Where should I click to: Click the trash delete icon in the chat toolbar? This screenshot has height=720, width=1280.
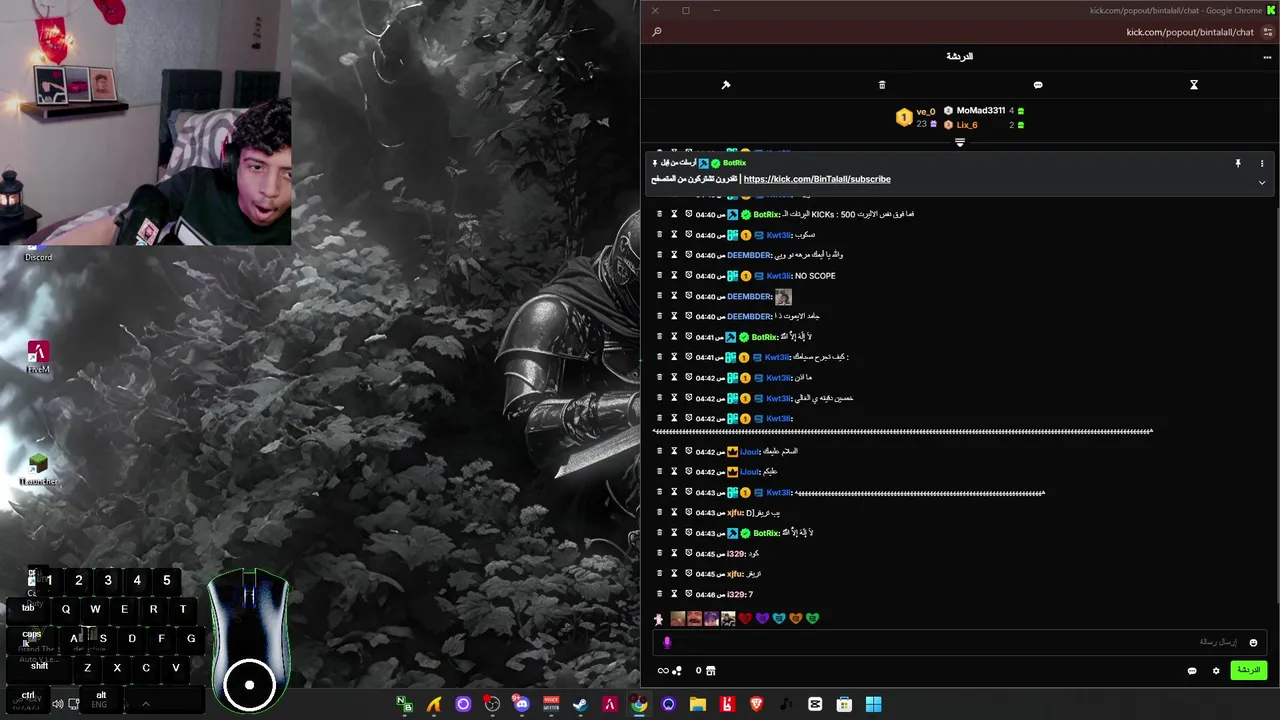click(882, 85)
